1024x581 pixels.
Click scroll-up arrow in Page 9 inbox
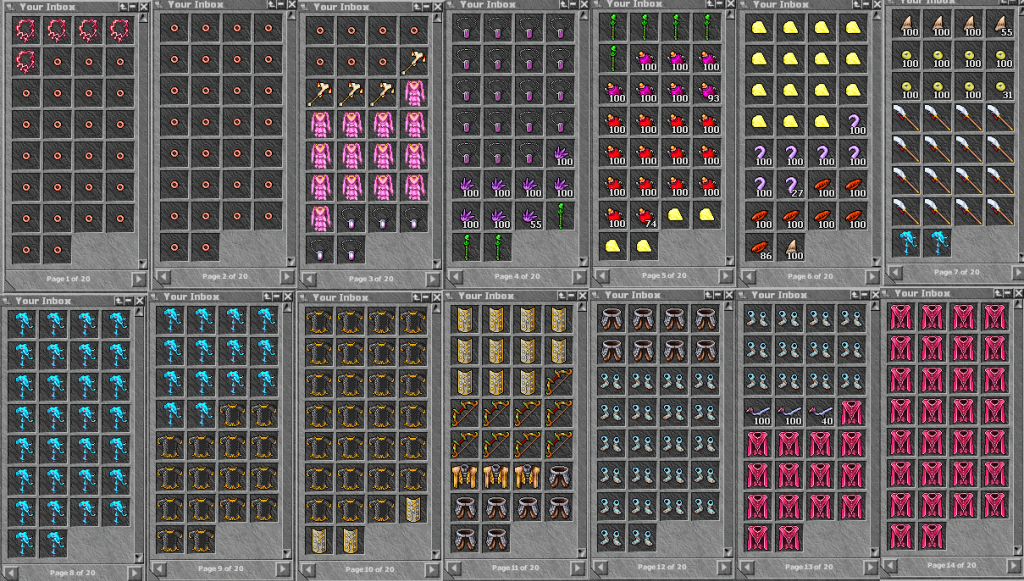(x=287, y=309)
